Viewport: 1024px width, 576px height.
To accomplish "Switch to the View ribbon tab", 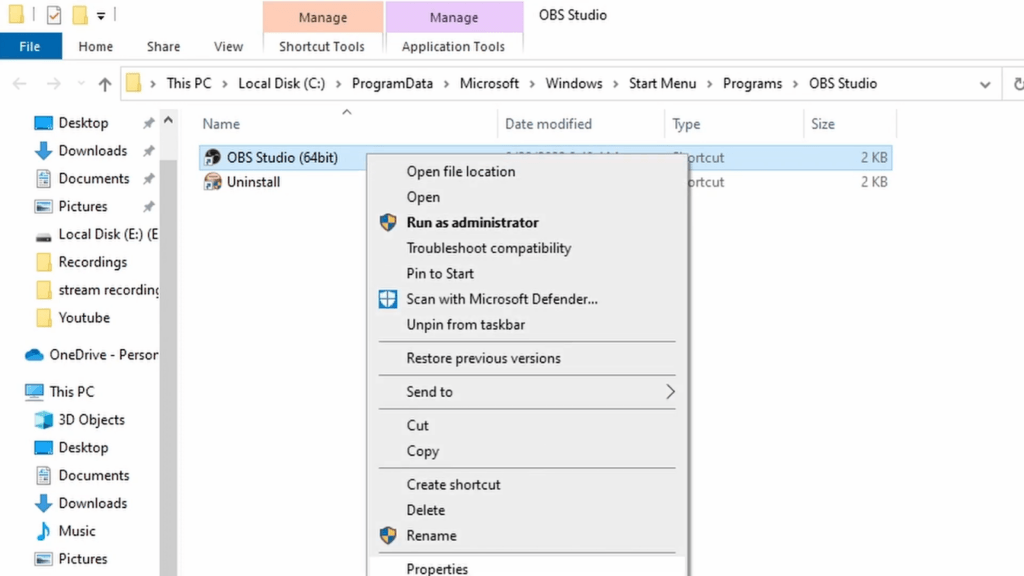I will (x=228, y=46).
